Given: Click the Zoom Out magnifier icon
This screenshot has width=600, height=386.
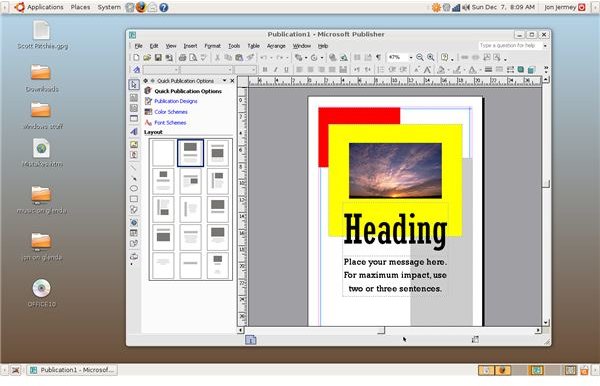Looking at the screenshot, I should [420, 57].
